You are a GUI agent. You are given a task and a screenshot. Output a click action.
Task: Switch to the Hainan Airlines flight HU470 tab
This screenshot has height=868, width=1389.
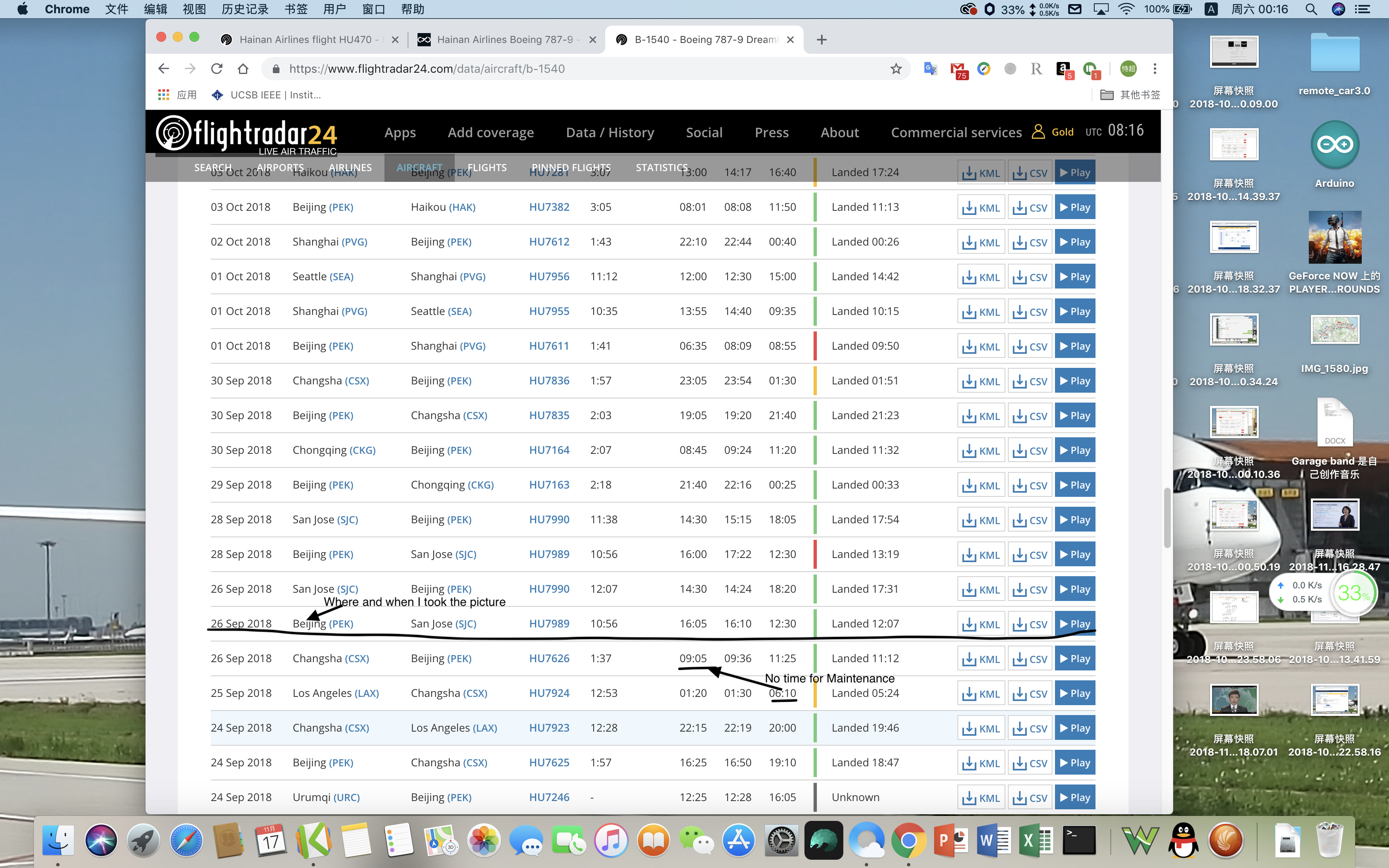tap(305, 40)
